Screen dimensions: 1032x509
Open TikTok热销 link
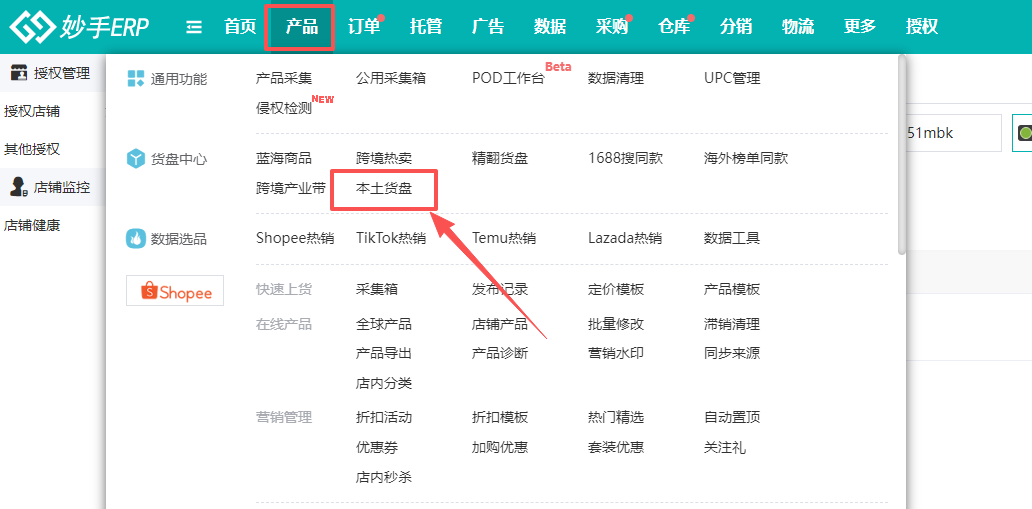pyautogui.click(x=391, y=238)
